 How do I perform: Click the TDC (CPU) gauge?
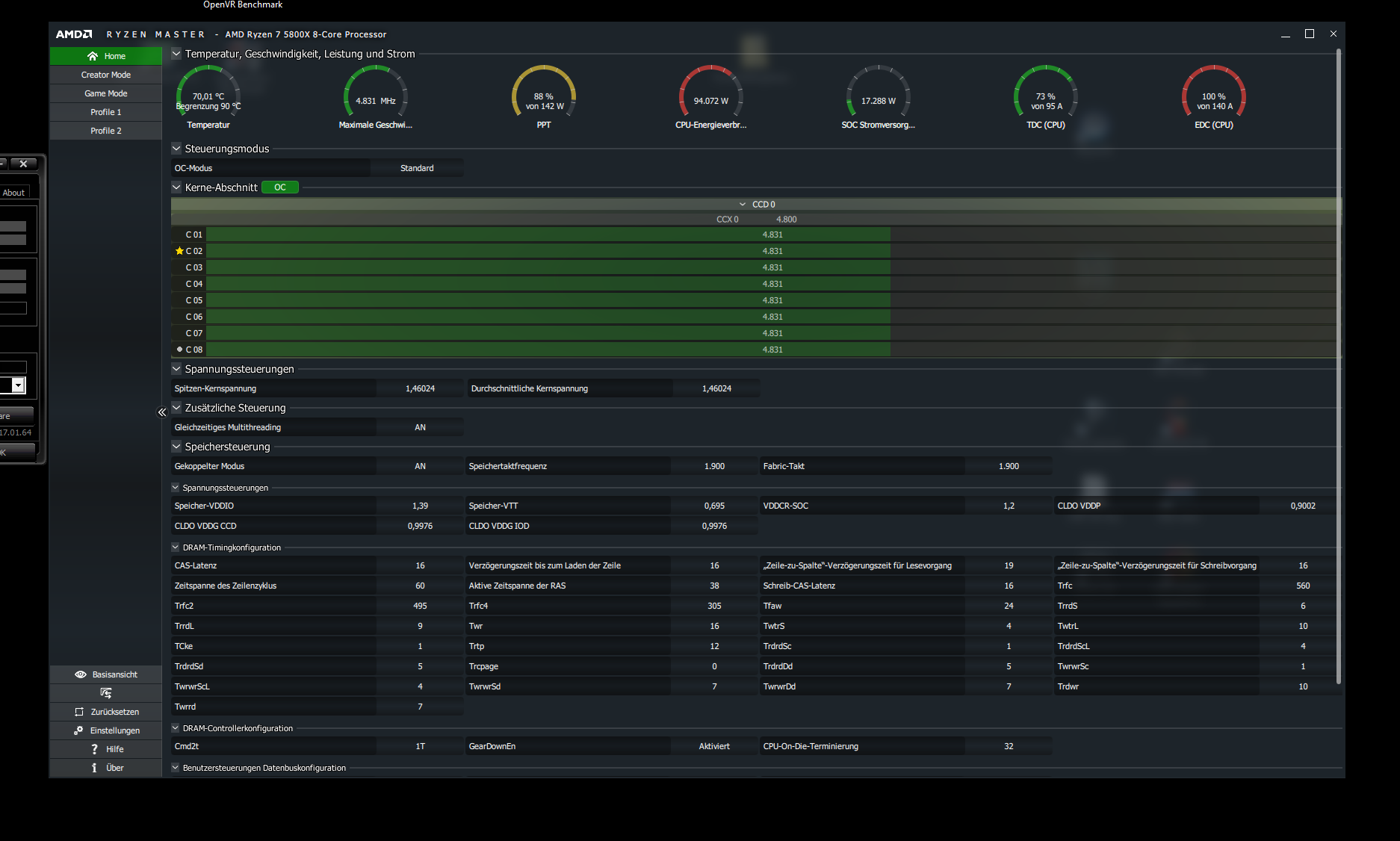click(x=1046, y=96)
